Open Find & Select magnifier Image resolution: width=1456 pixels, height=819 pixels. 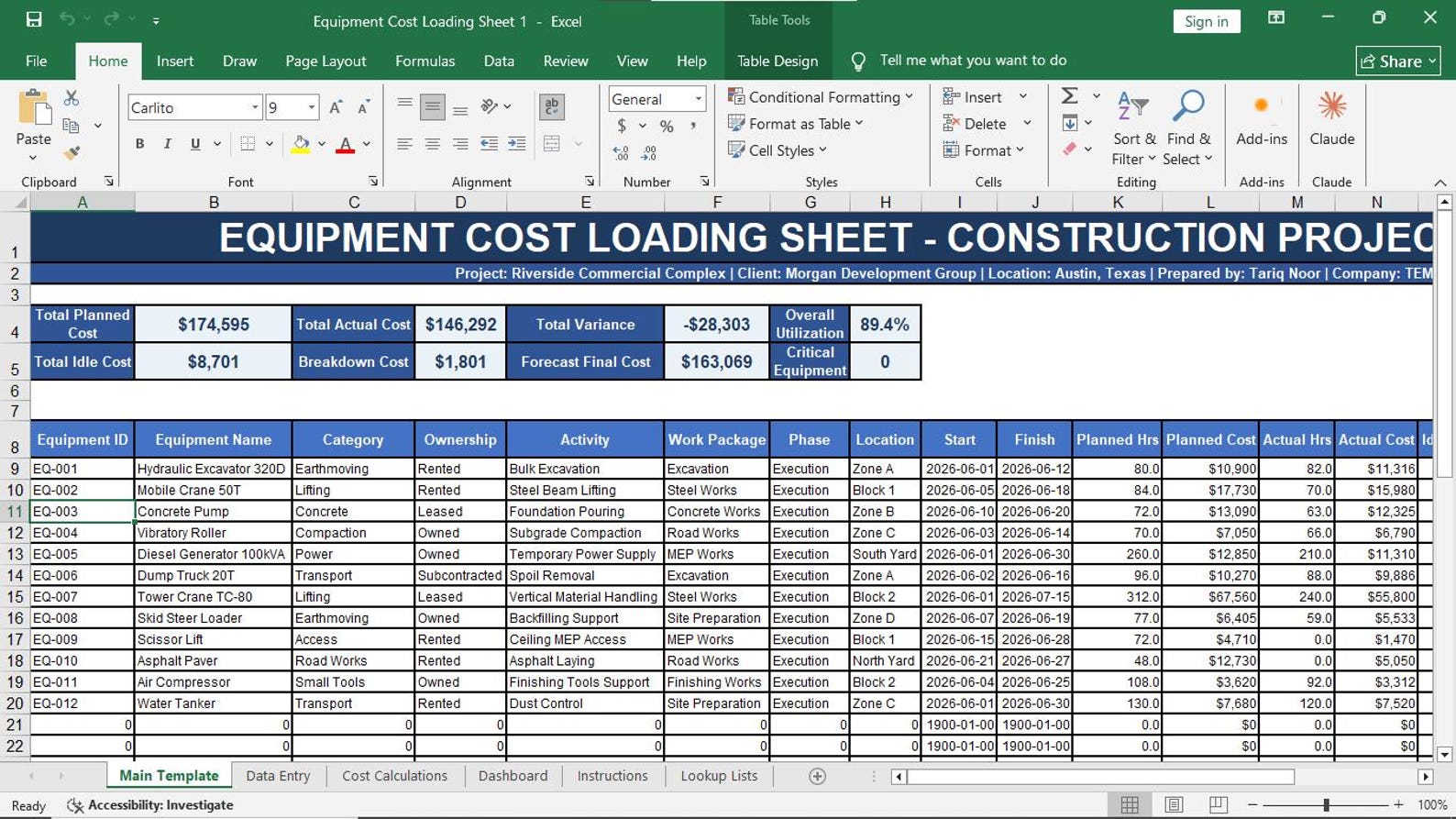(x=1188, y=128)
